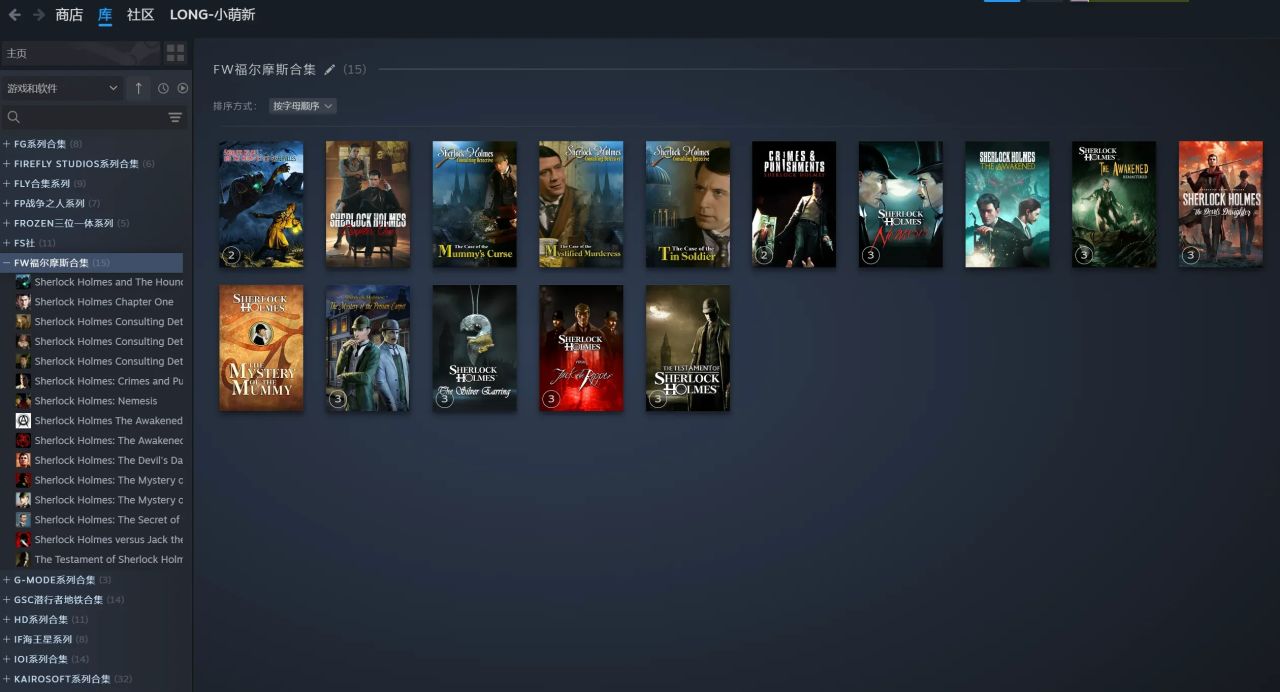The height and width of the screenshot is (692, 1280).
Task: Click the pencil to rename FW福尔摩斯合集
Action: pos(330,70)
